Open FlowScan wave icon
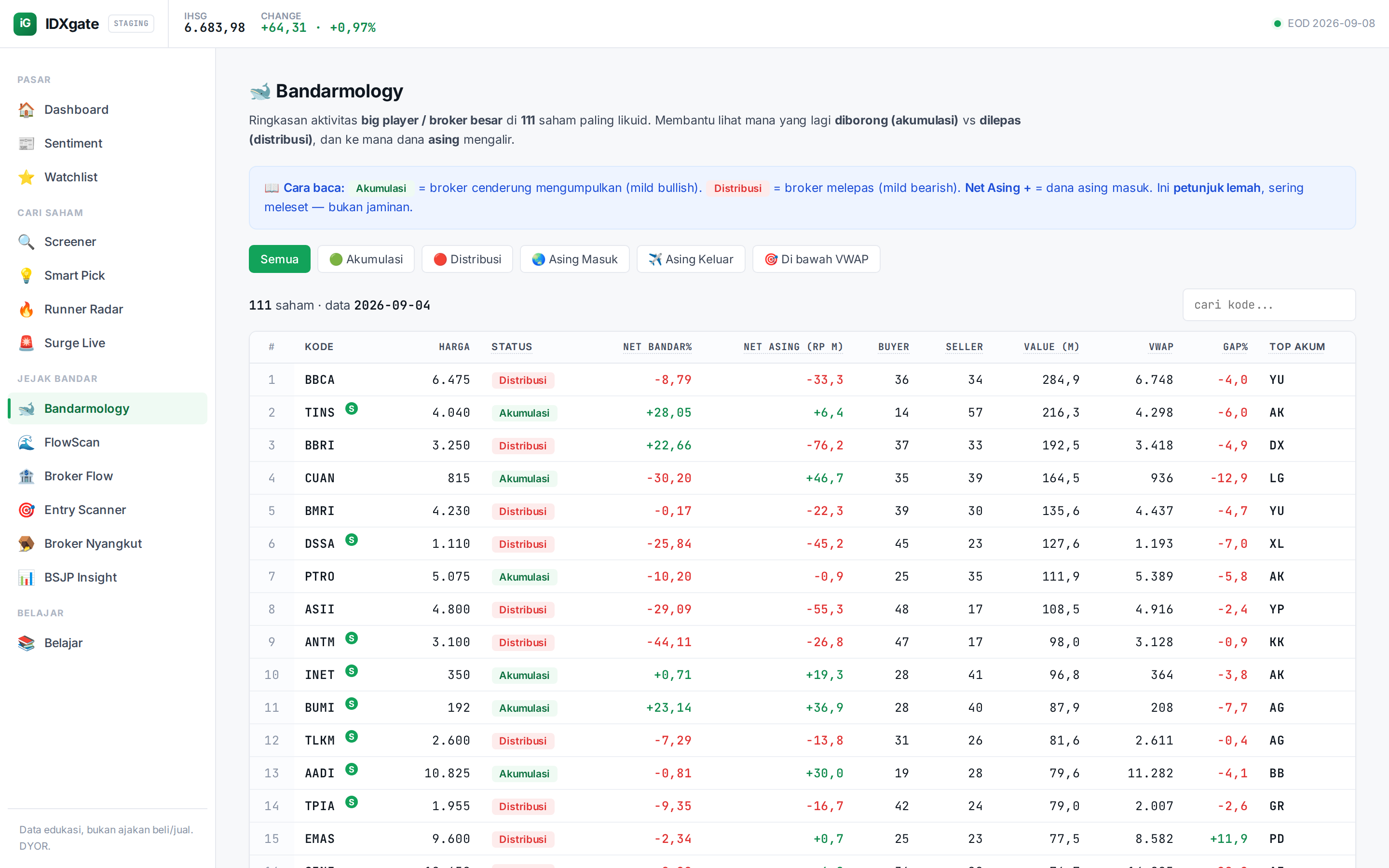Image resolution: width=1389 pixels, height=868 pixels. (x=27, y=443)
